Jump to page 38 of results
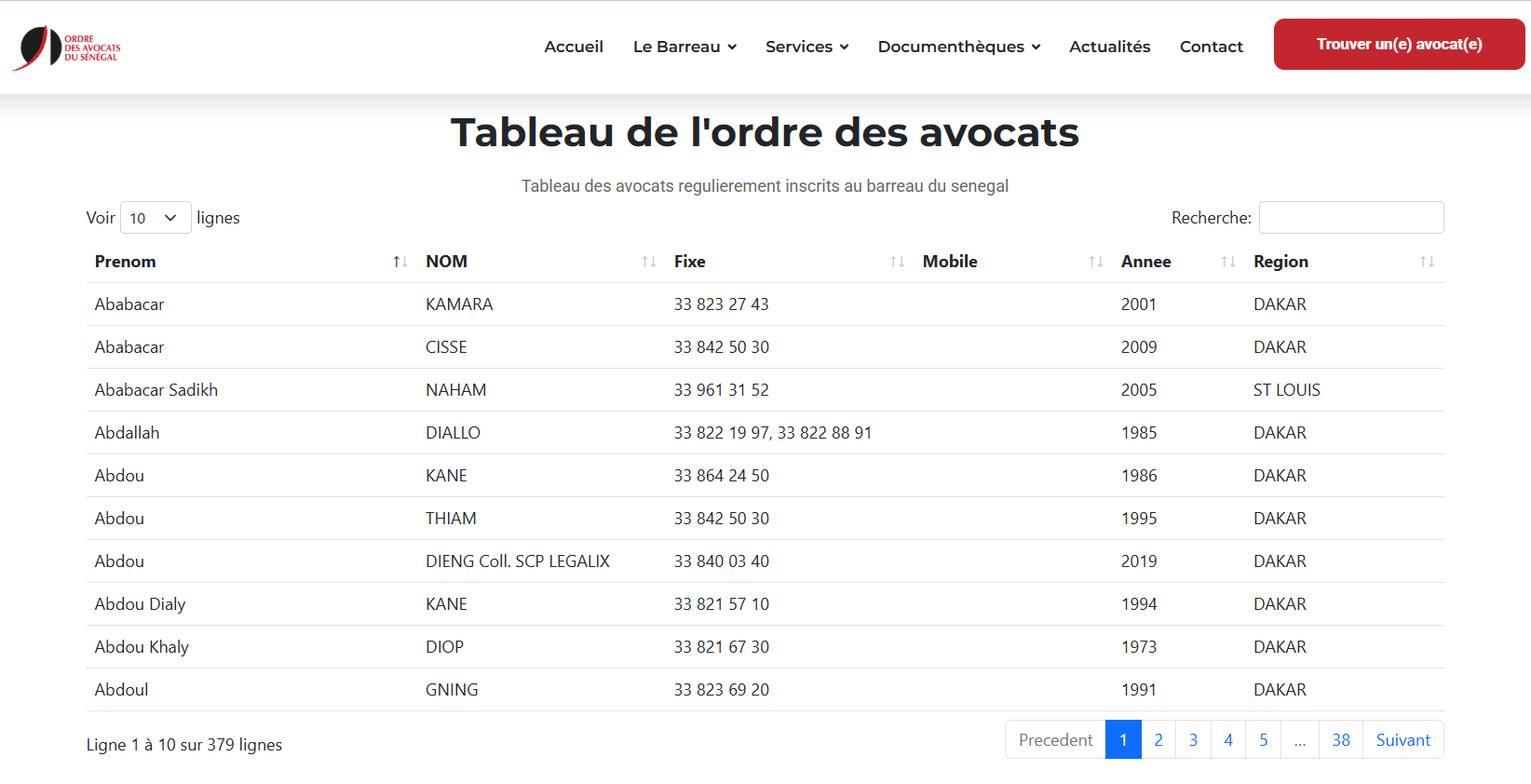Image resolution: width=1531 pixels, height=784 pixels. point(1340,740)
